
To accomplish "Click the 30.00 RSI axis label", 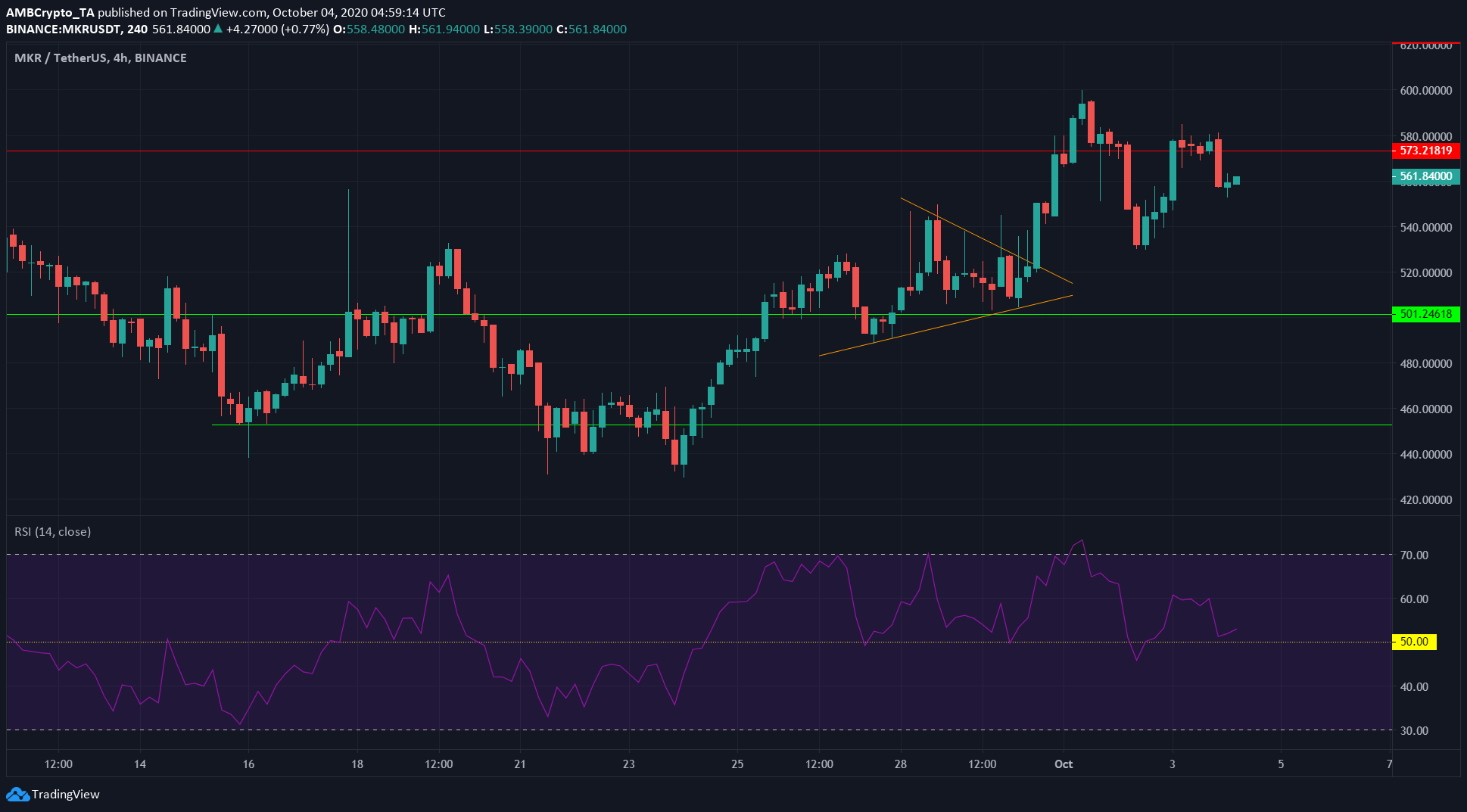I will 1414,730.
